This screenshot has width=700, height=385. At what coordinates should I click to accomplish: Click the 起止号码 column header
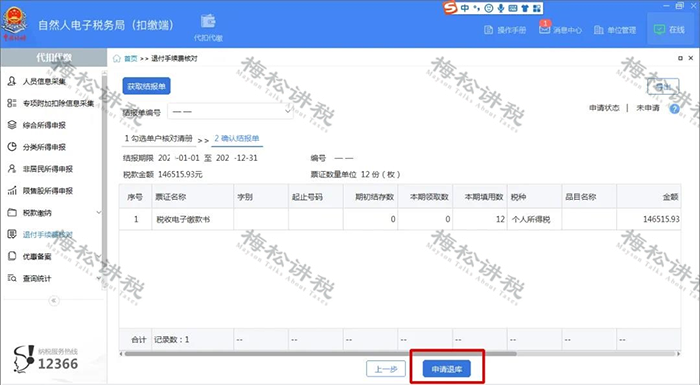pyautogui.click(x=315, y=197)
